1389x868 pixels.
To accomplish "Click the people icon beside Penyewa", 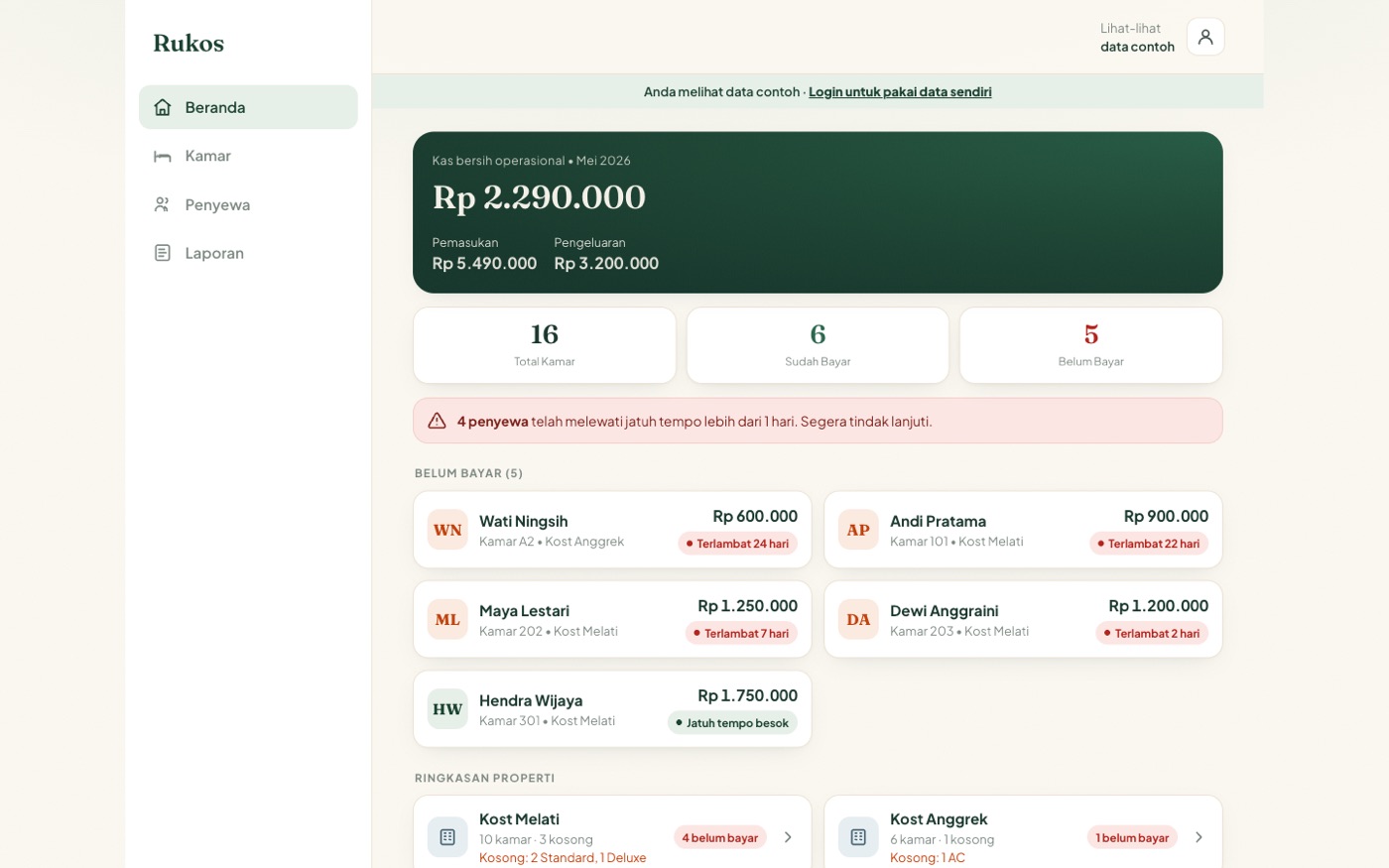I will [163, 204].
